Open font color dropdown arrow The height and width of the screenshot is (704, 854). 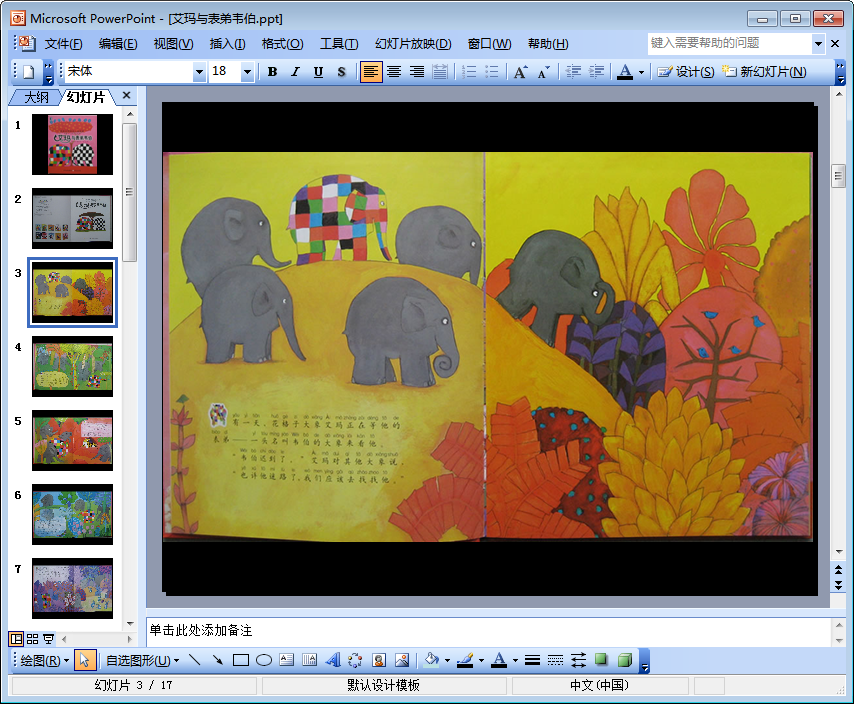tap(641, 72)
